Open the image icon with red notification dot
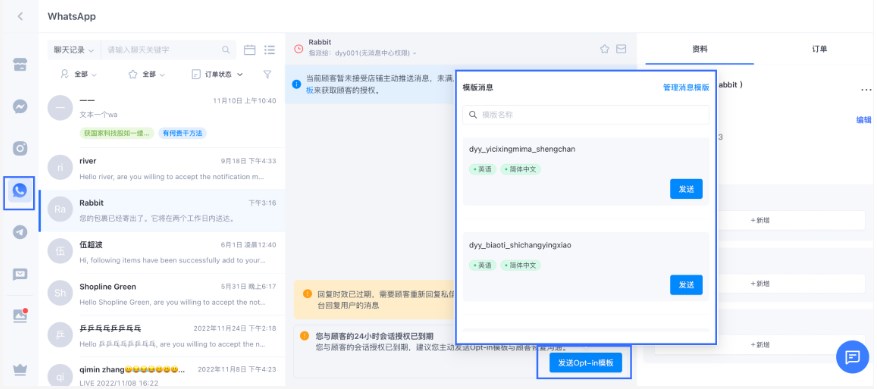 click(20, 316)
